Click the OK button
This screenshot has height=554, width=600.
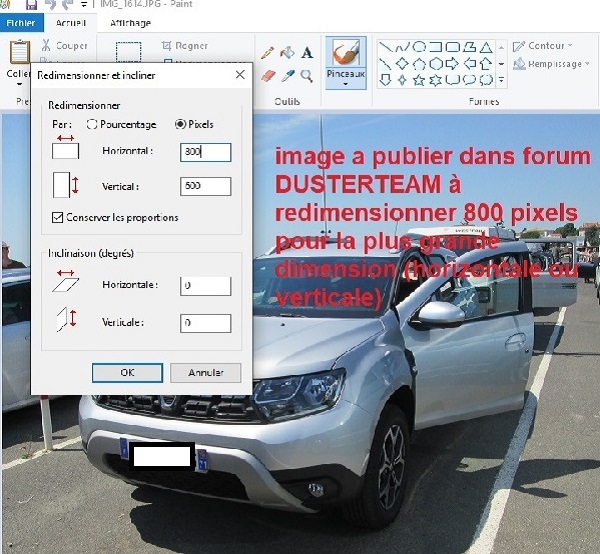point(127,373)
